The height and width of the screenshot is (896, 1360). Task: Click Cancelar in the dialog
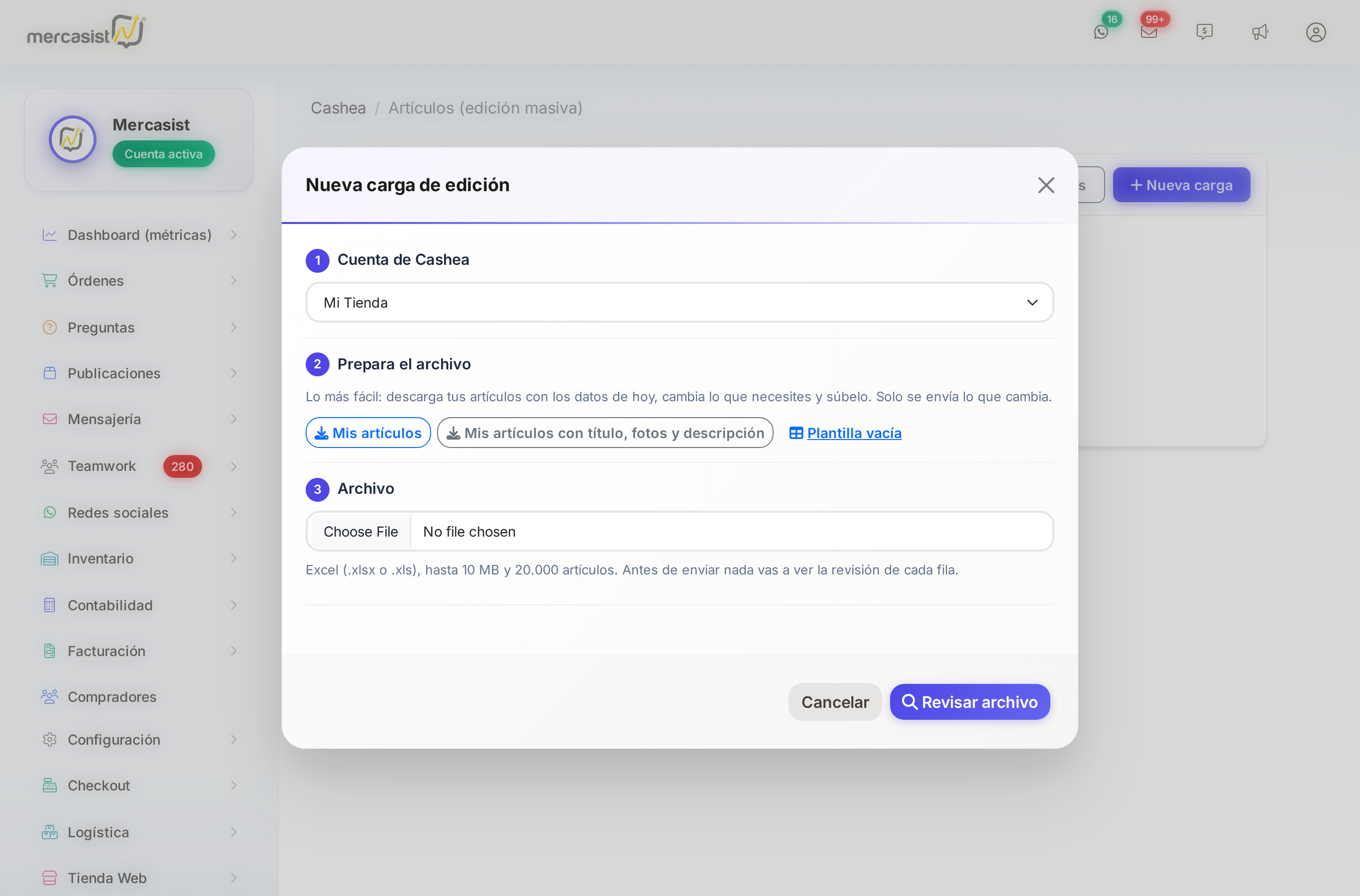tap(835, 702)
